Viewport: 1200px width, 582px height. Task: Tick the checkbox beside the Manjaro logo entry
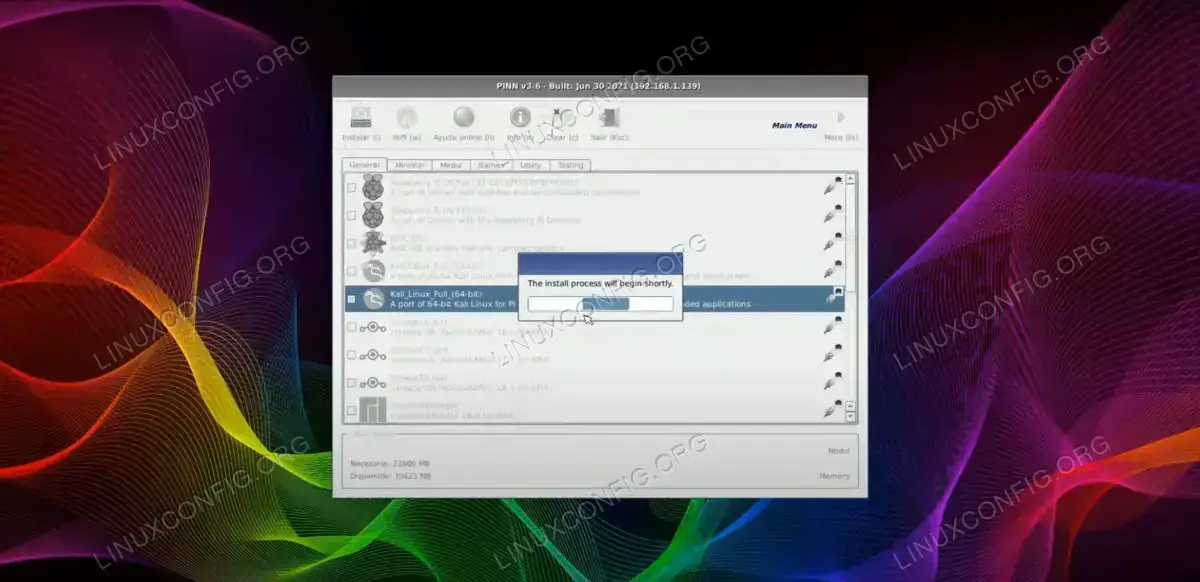[x=351, y=410]
